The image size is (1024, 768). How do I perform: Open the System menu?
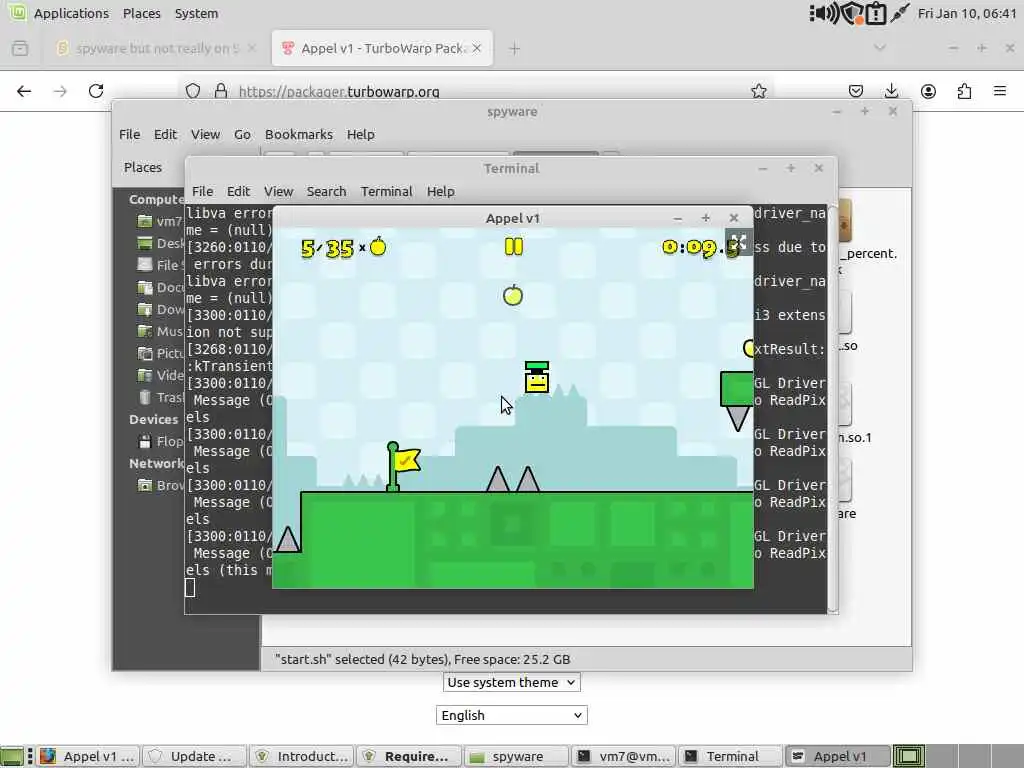[x=196, y=13]
